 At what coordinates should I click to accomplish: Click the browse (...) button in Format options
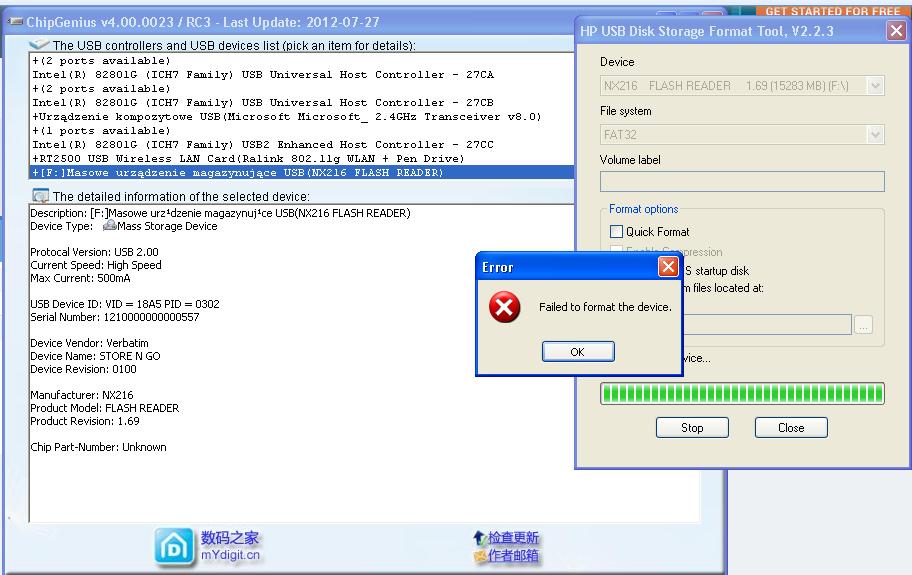click(x=864, y=325)
